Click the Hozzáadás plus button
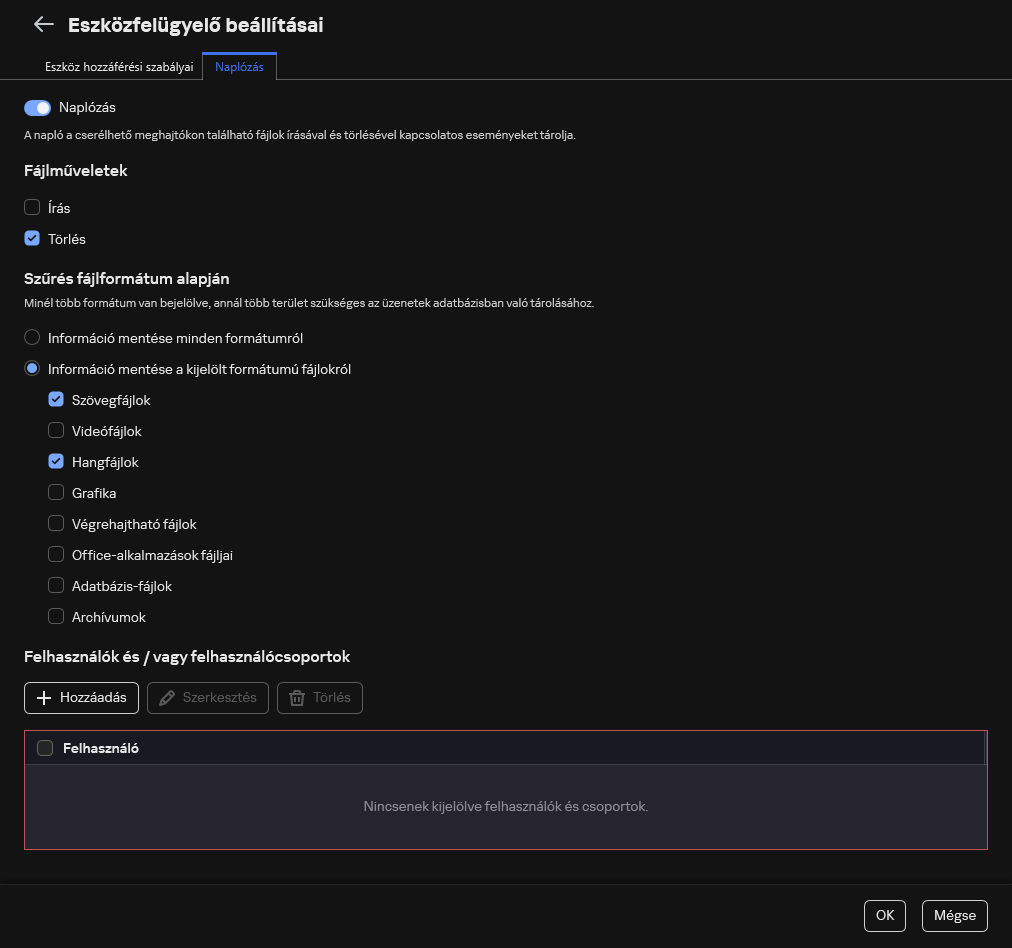This screenshot has height=948, width=1012. click(x=82, y=698)
